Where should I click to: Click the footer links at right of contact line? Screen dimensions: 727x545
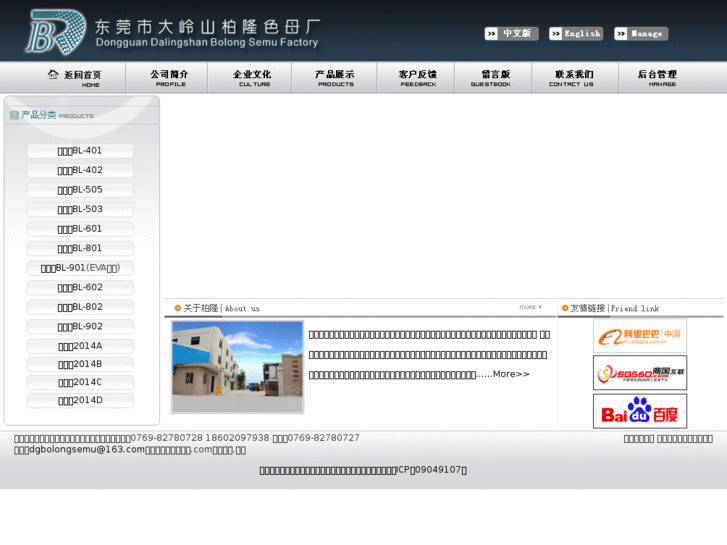(668, 439)
